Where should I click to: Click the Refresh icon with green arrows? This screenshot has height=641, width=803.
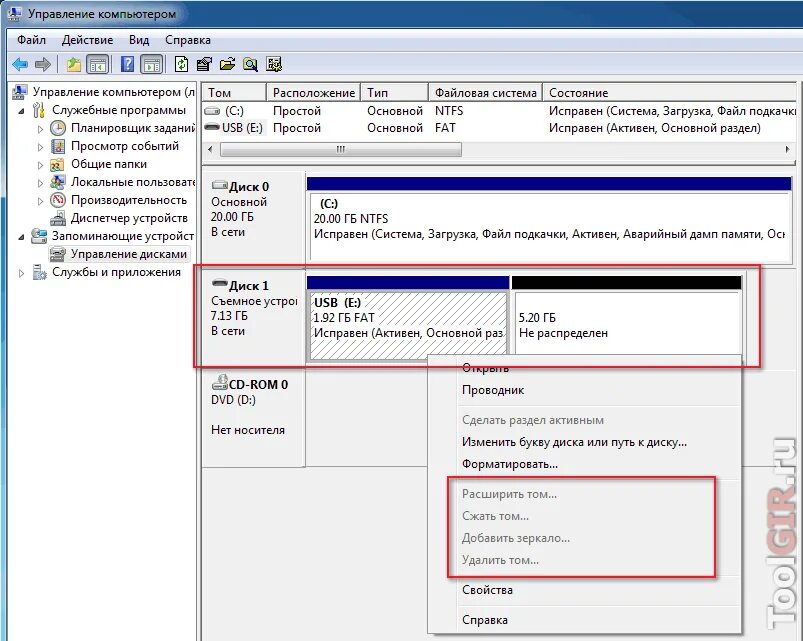pos(181,65)
